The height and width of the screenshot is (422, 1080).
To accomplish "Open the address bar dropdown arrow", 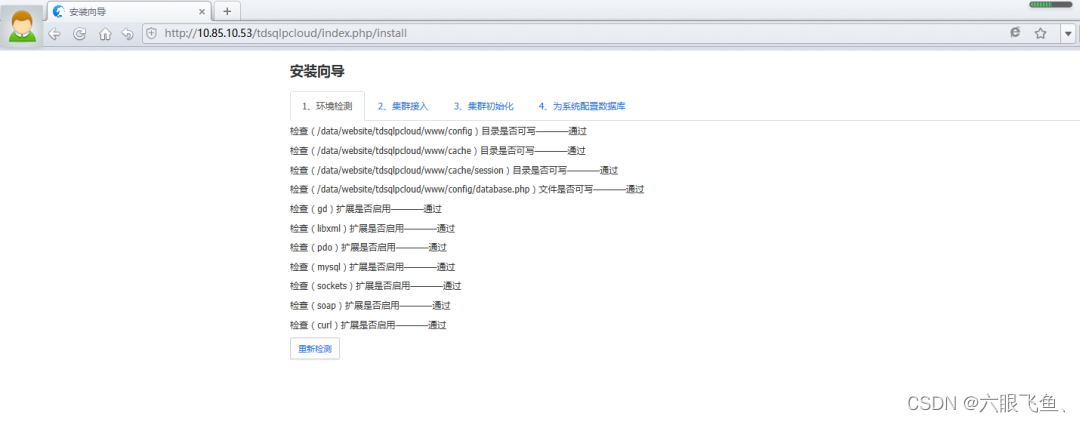I will (x=1068, y=33).
